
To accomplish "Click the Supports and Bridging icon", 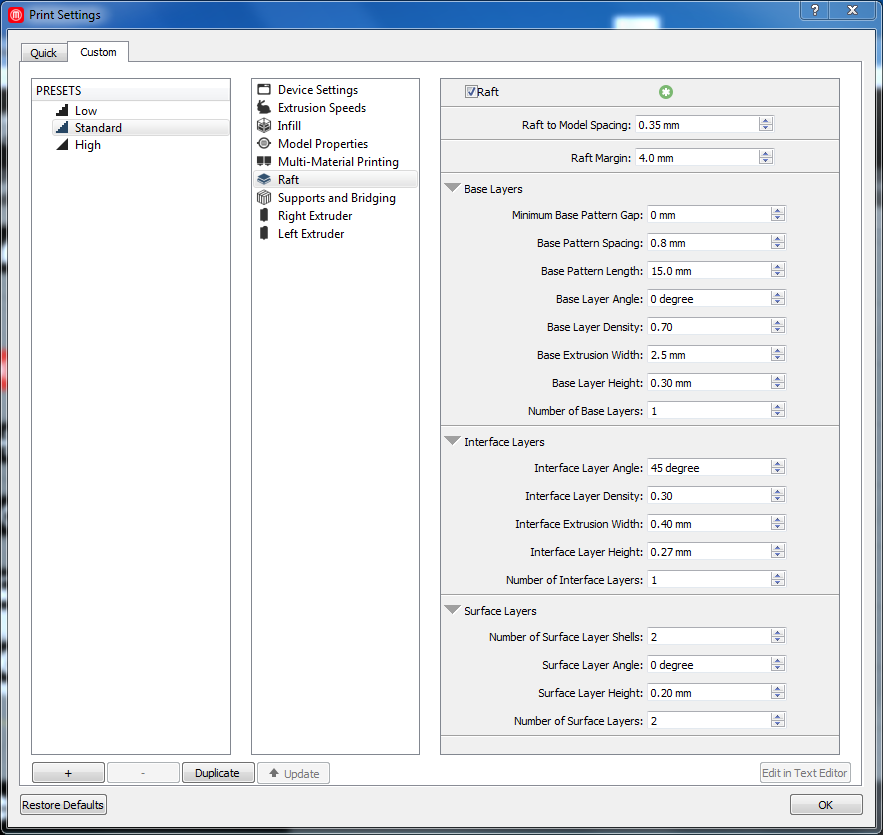I will tap(264, 197).
